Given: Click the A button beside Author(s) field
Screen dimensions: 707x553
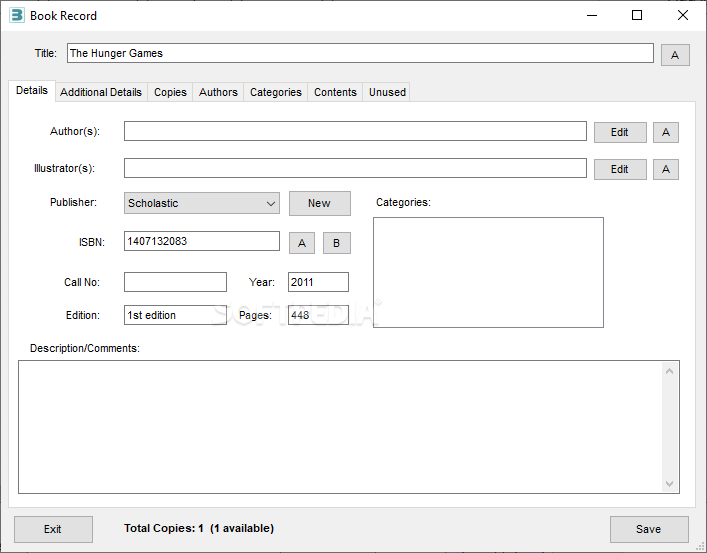Looking at the screenshot, I should tap(666, 132).
